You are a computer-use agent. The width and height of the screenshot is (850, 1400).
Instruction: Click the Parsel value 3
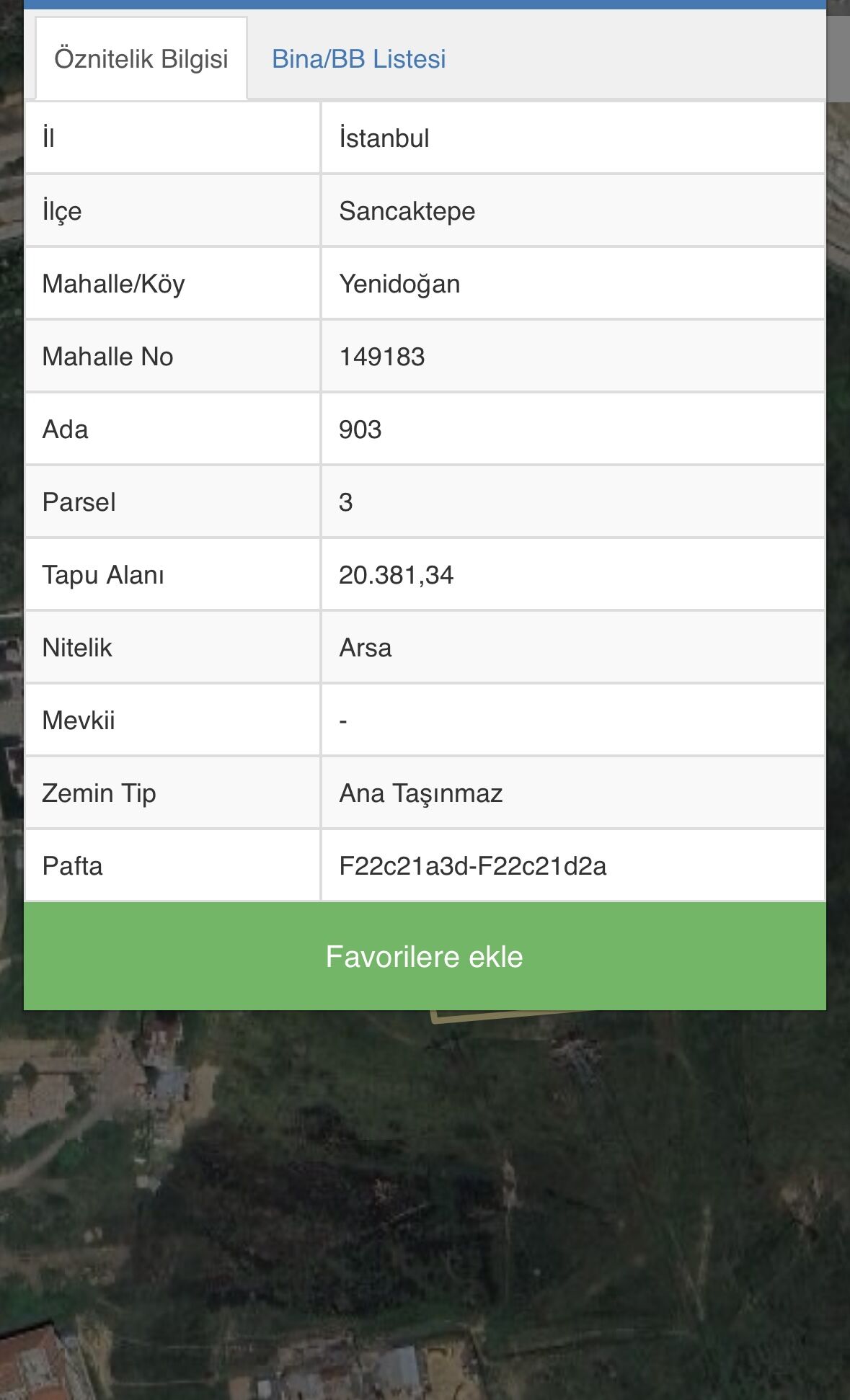[x=346, y=502]
